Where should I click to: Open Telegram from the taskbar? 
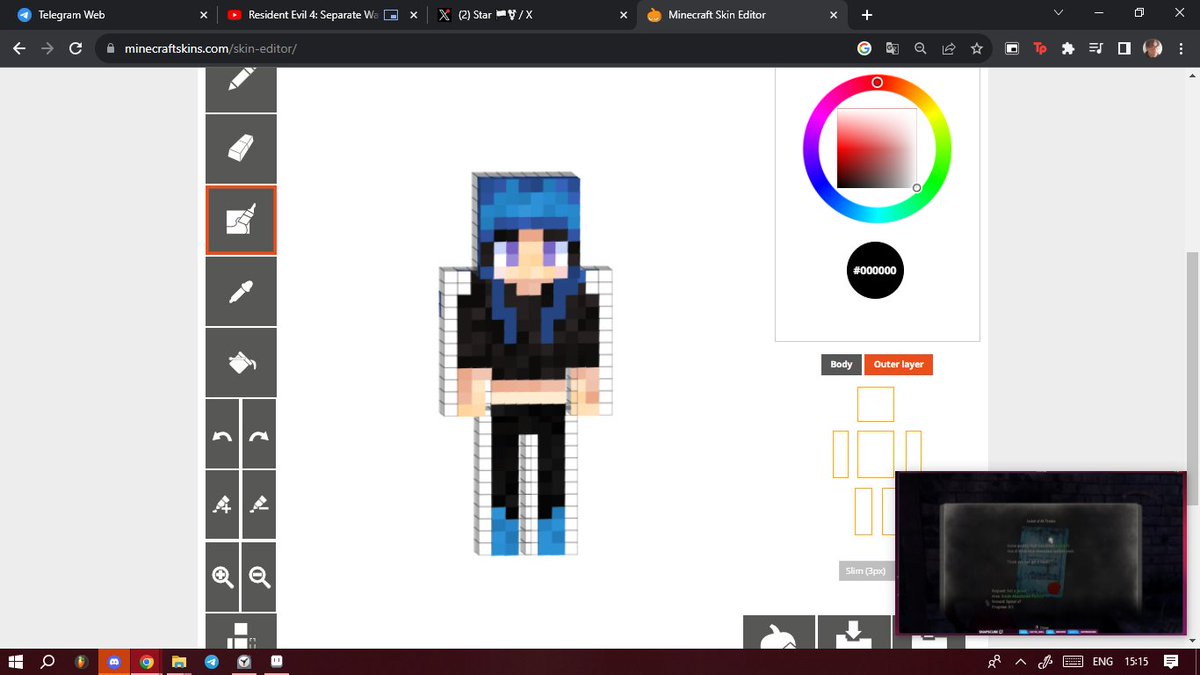[x=211, y=662]
